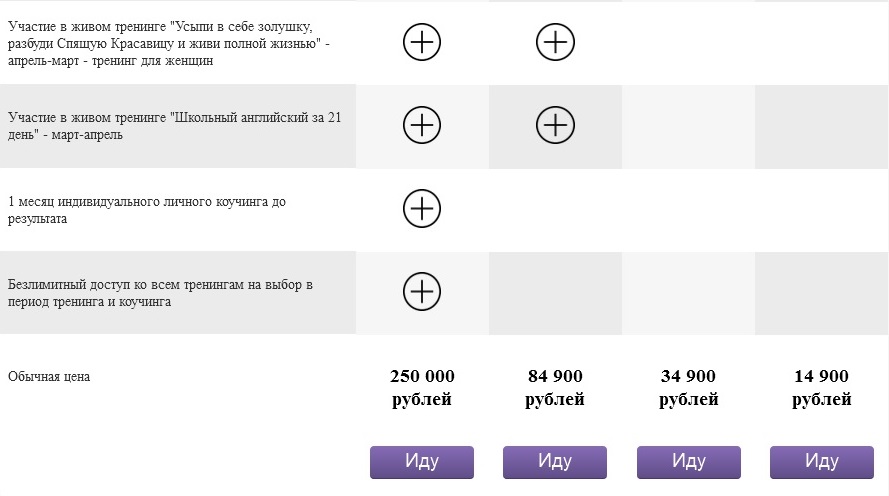Click the "34 900 рублей" price
Viewport: 889px width, 496px height.
tap(688, 388)
